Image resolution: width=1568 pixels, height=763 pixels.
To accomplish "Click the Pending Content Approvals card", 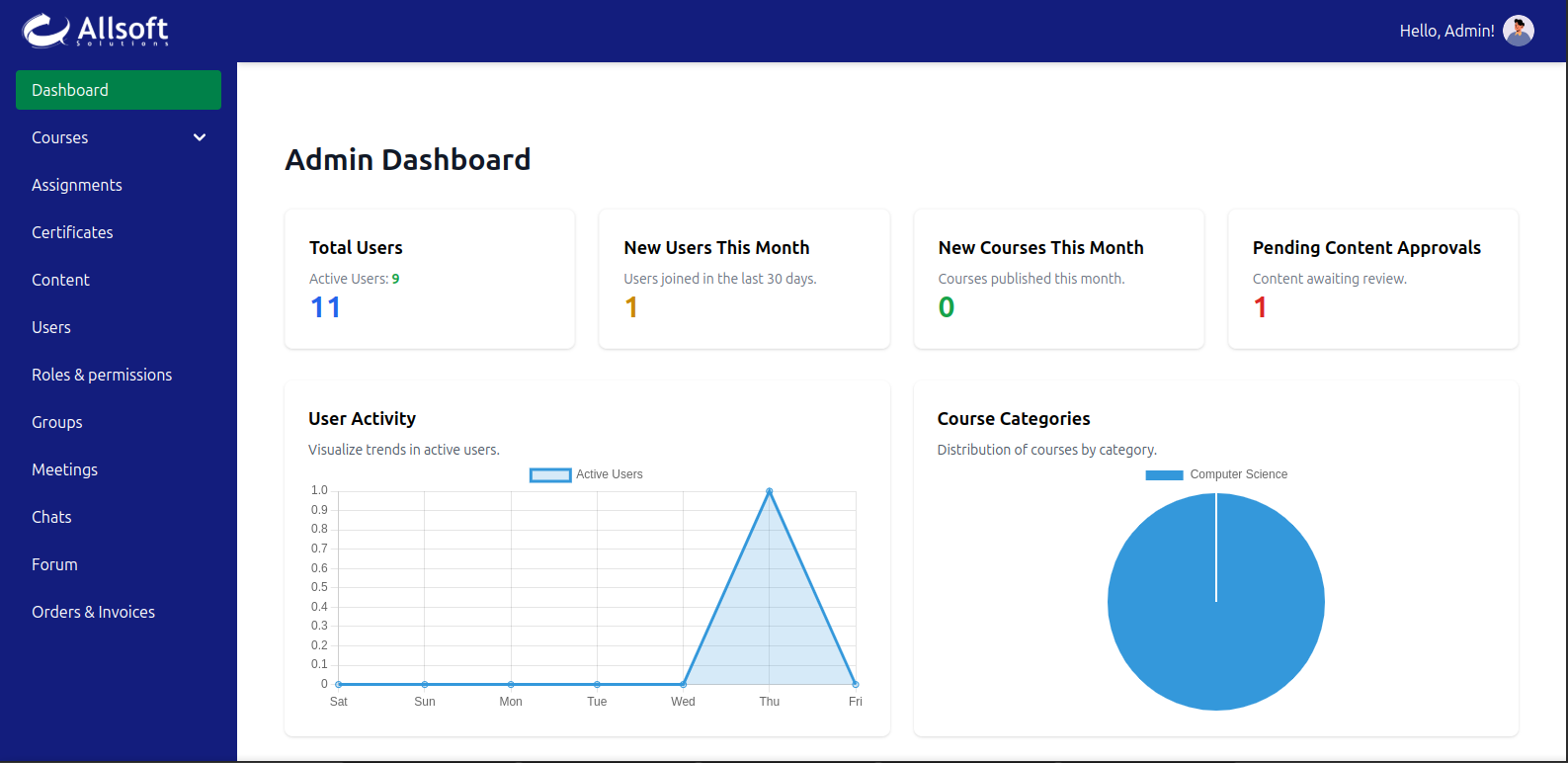I will click(x=1372, y=279).
